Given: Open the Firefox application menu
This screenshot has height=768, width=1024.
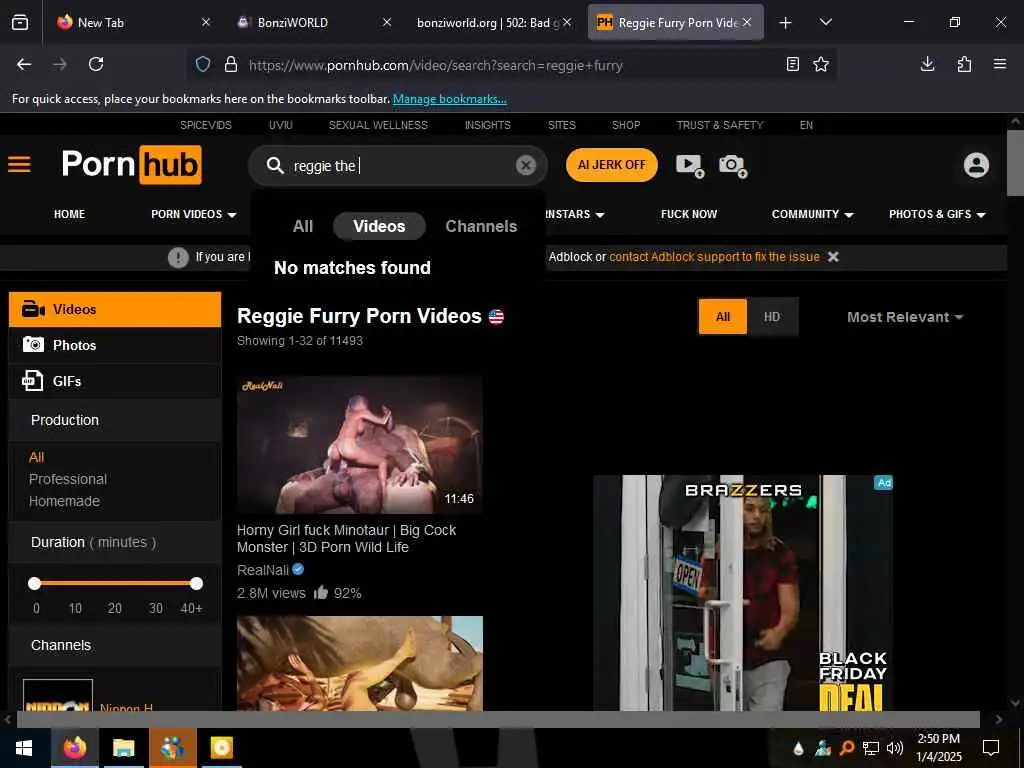Looking at the screenshot, I should point(1000,64).
